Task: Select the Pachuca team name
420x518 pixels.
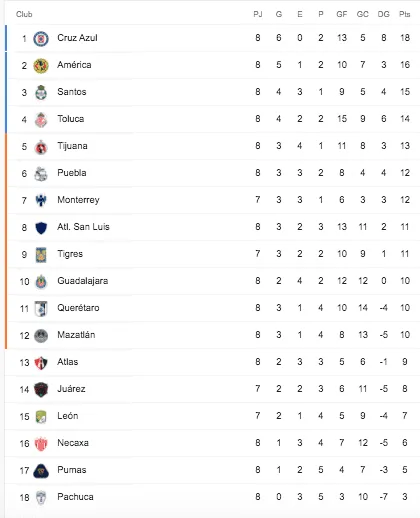Action: (75, 497)
